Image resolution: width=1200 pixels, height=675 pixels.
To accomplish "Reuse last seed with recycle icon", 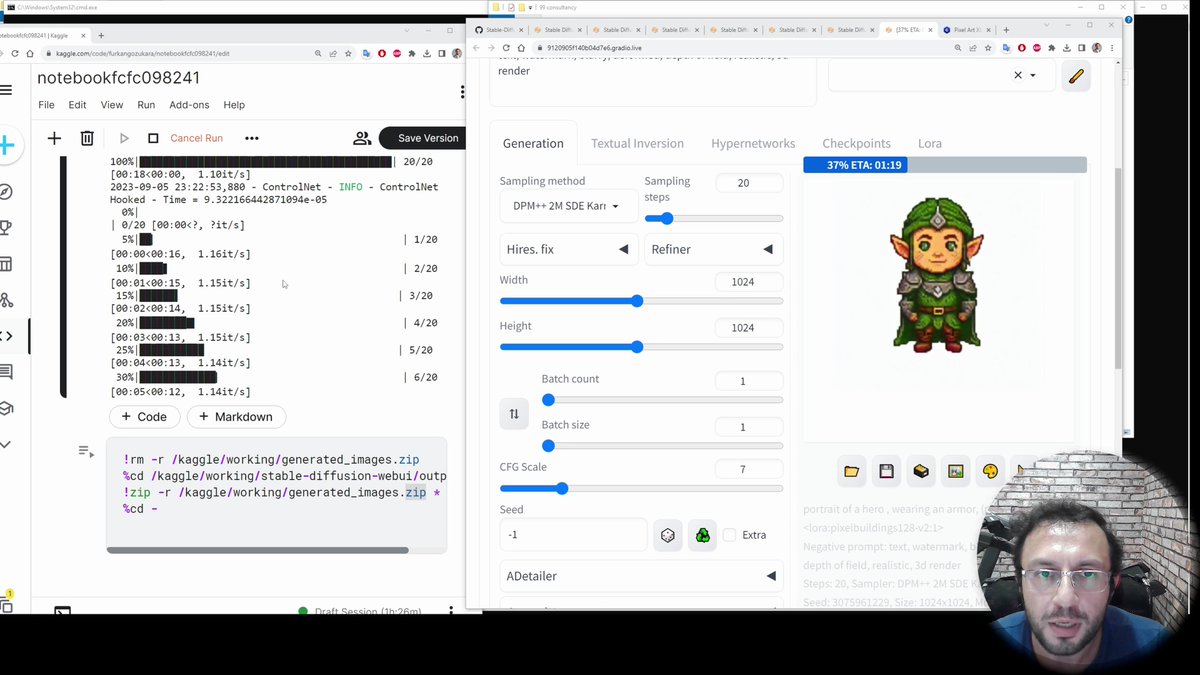I will tap(703, 535).
